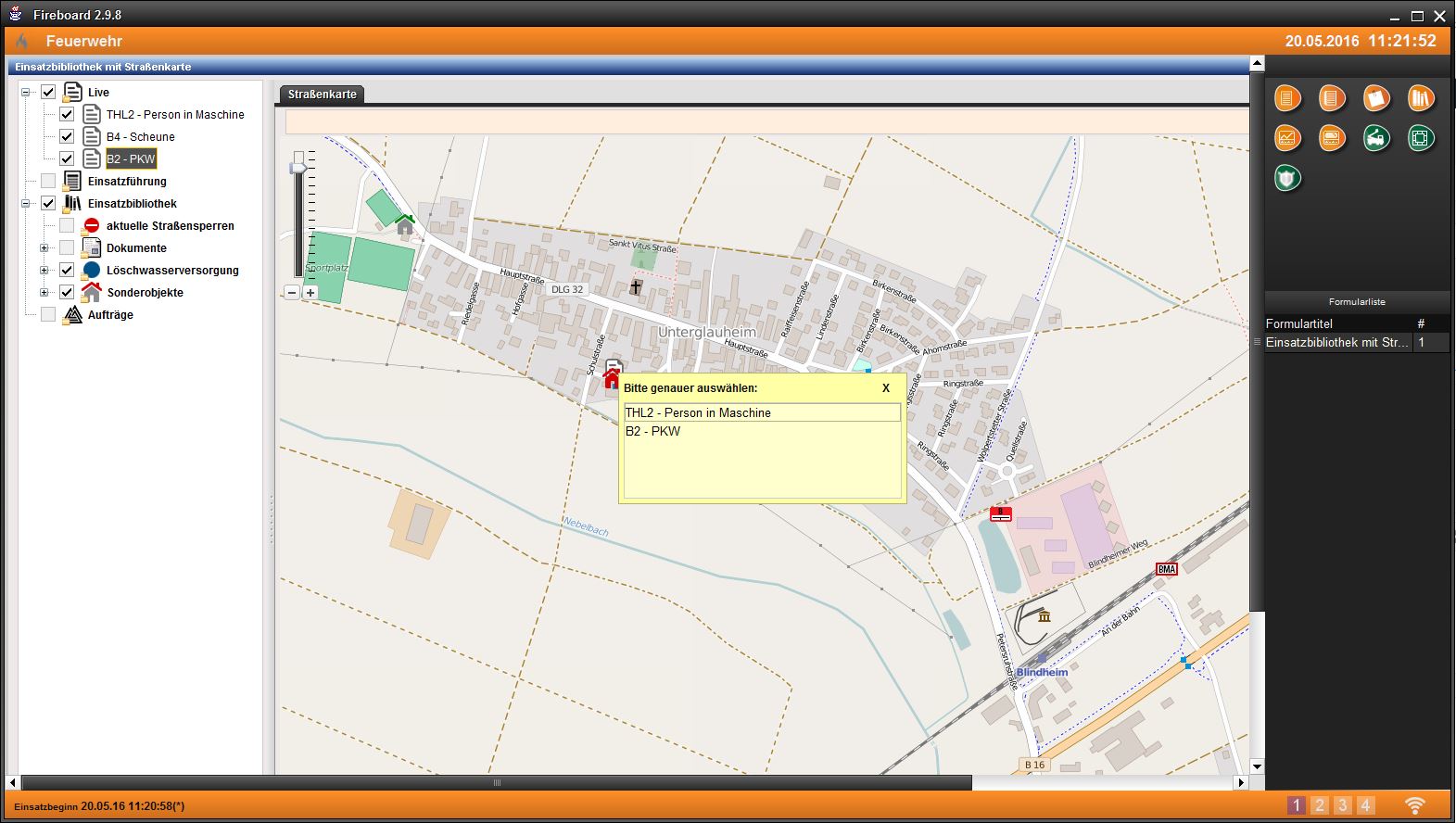Close the Bitte genauer auswählen popup

pos(886,388)
